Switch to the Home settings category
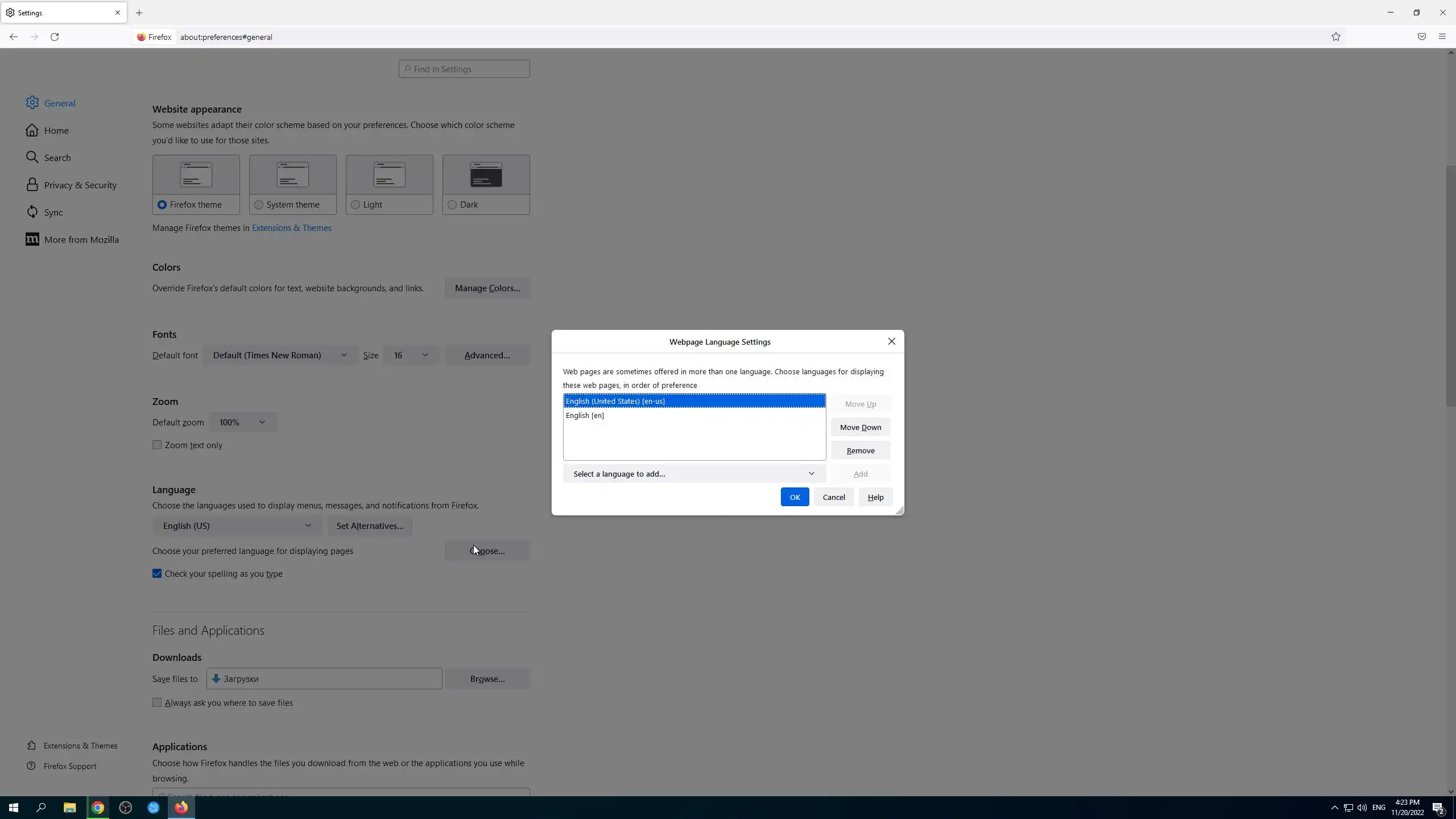This screenshot has height=819, width=1456. (56, 131)
